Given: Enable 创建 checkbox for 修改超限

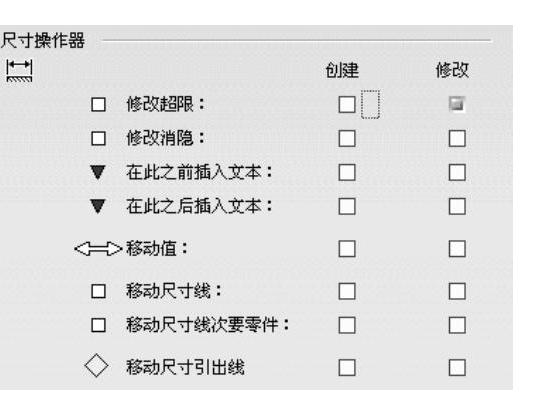Looking at the screenshot, I should (x=347, y=105).
